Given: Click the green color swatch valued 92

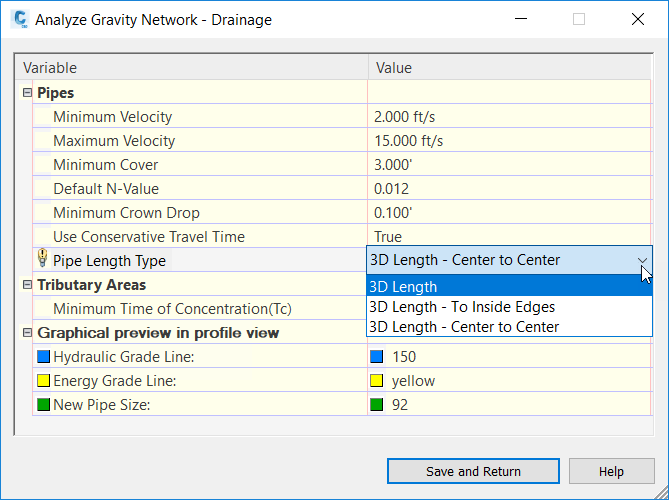Looking at the screenshot, I should tap(377, 405).
